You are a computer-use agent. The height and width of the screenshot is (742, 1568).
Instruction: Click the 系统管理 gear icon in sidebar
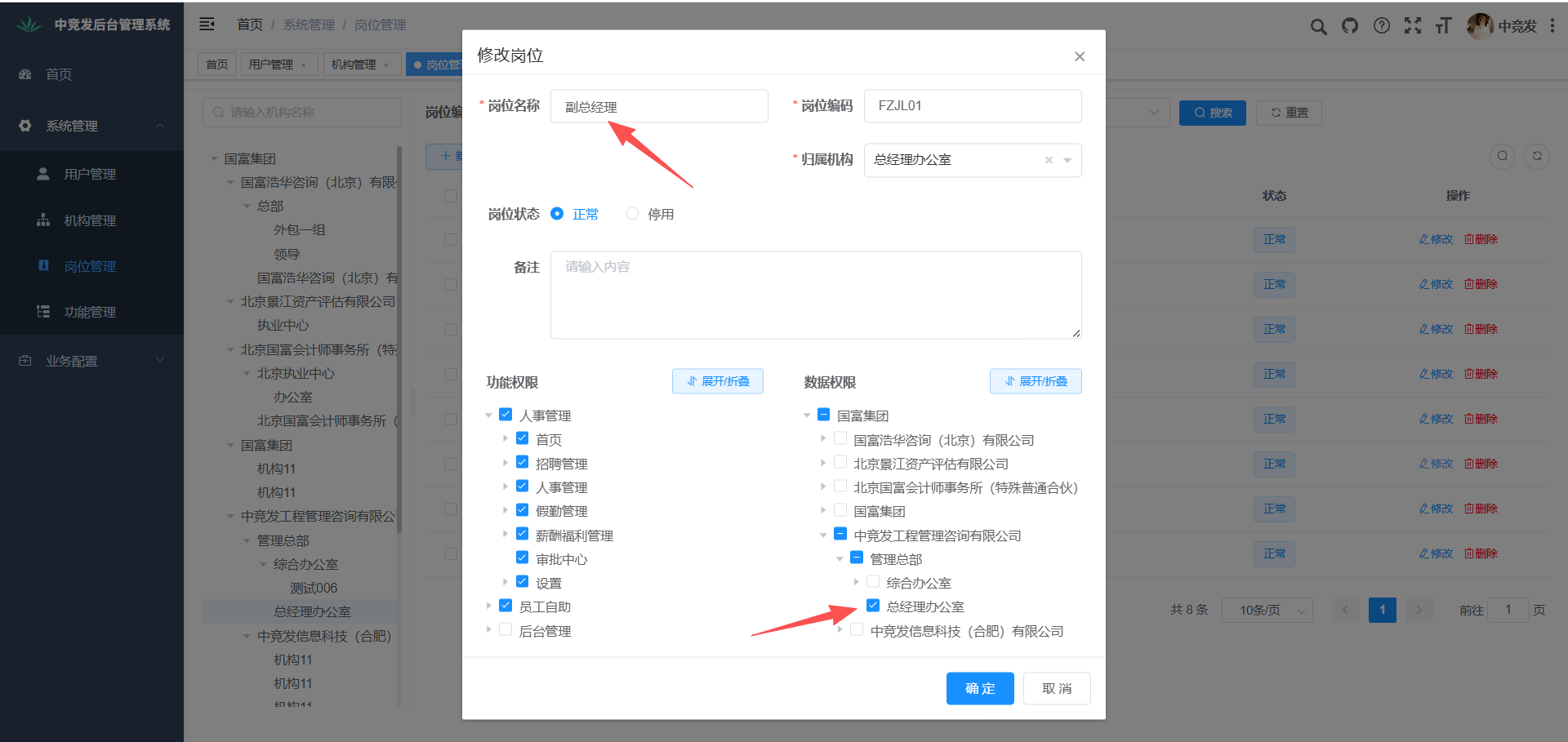25,126
